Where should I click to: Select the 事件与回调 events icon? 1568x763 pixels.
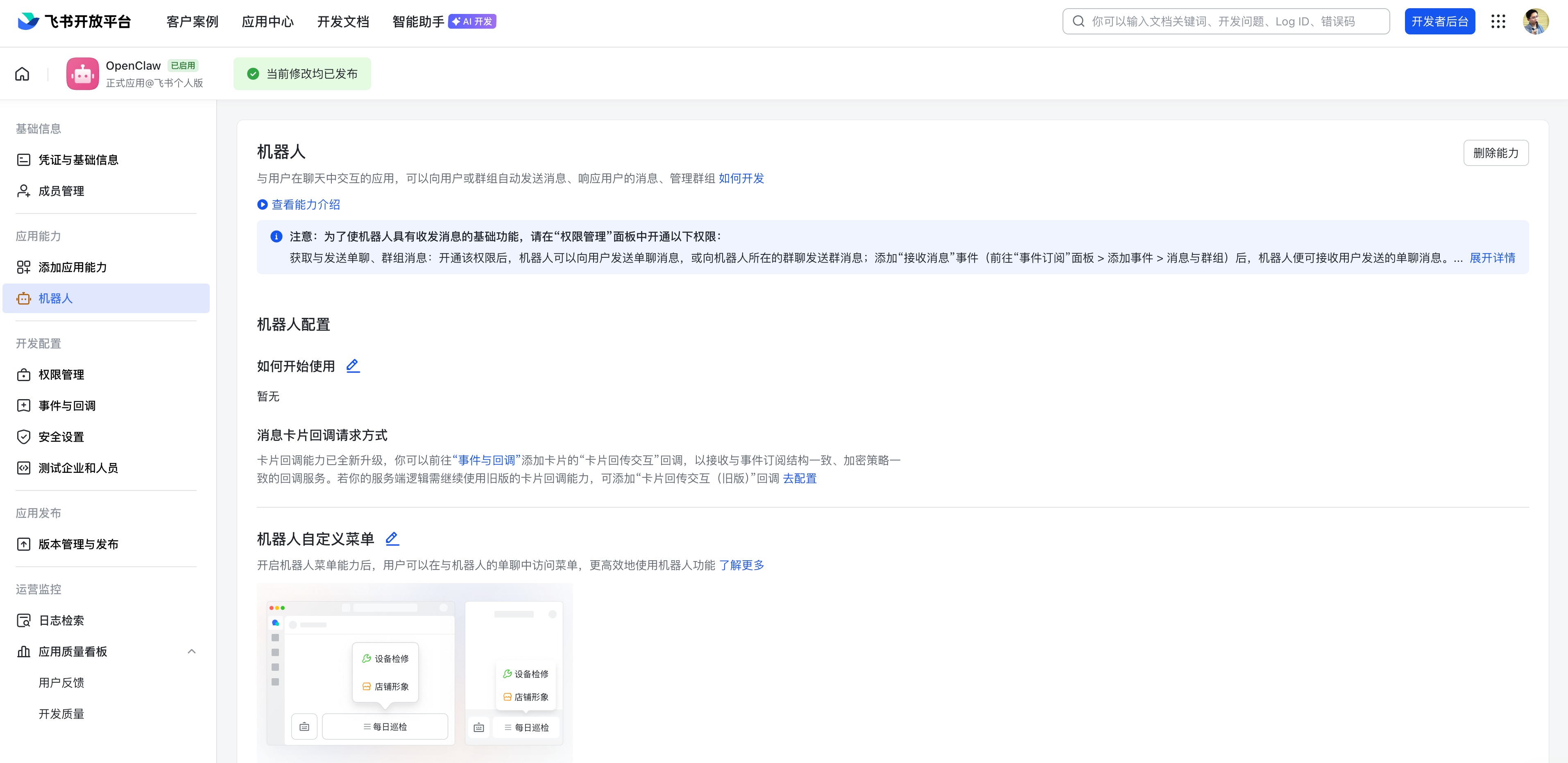[23, 405]
